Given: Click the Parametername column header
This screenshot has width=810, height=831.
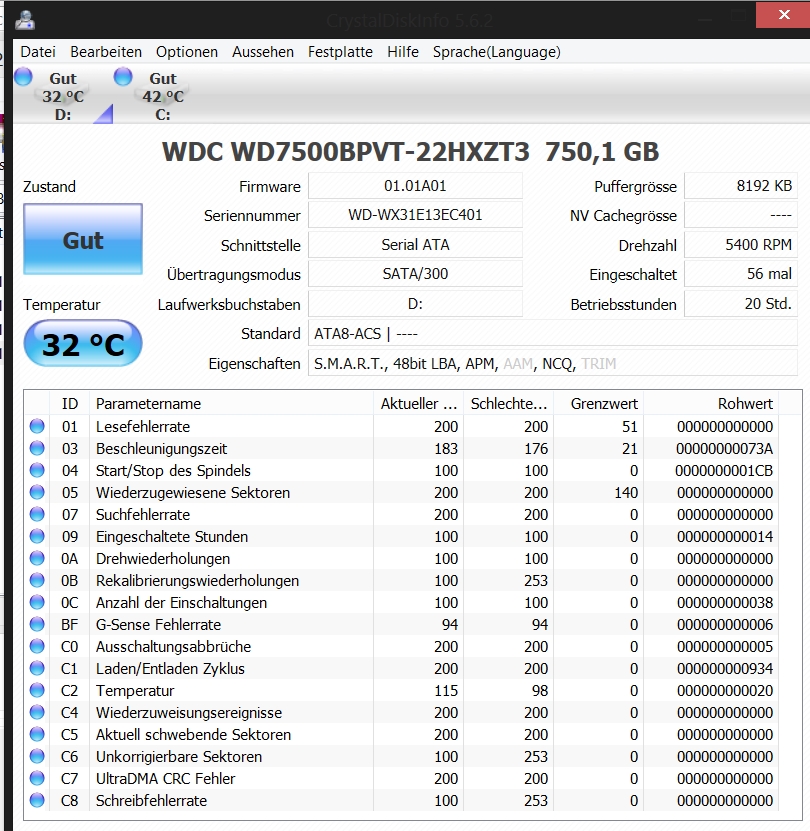Looking at the screenshot, I should [232, 404].
